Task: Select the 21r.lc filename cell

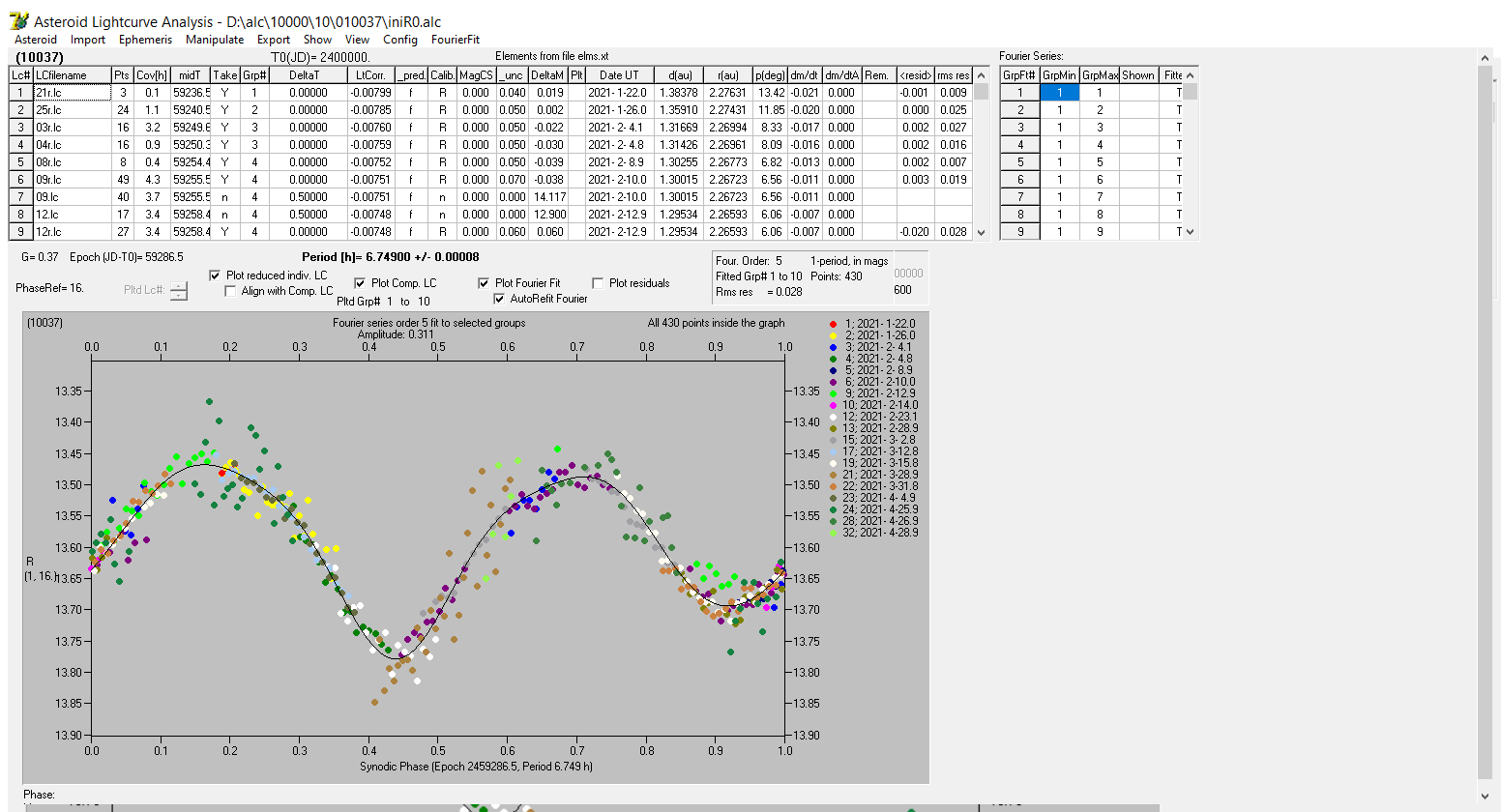Action: click(72, 93)
